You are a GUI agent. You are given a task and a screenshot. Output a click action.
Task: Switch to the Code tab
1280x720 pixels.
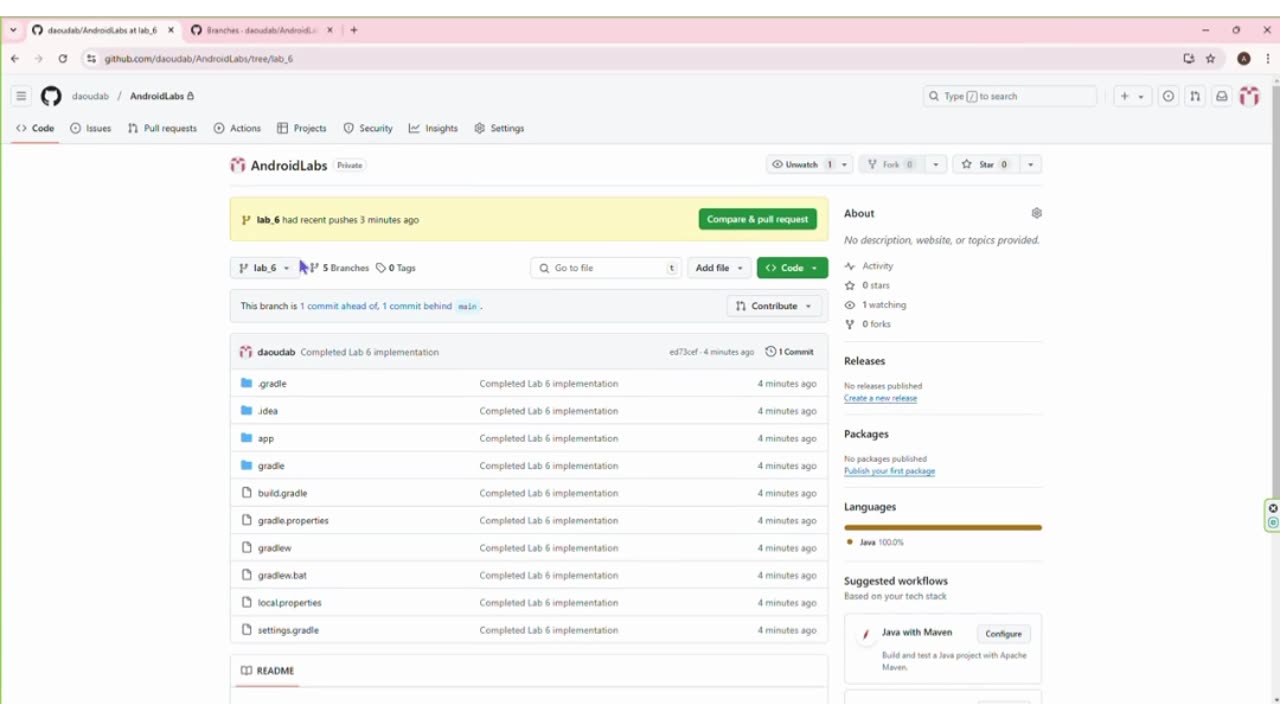coord(35,128)
